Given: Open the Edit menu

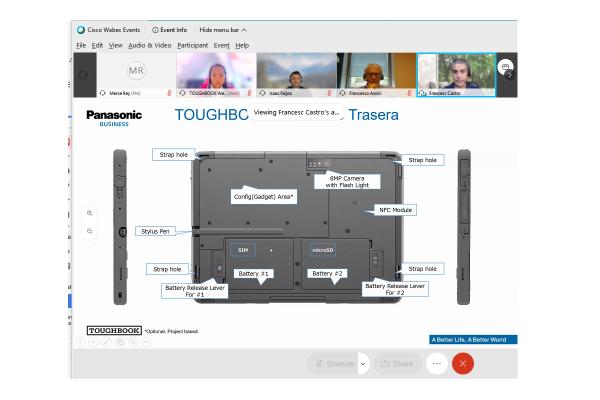Looking at the screenshot, I should [97, 46].
